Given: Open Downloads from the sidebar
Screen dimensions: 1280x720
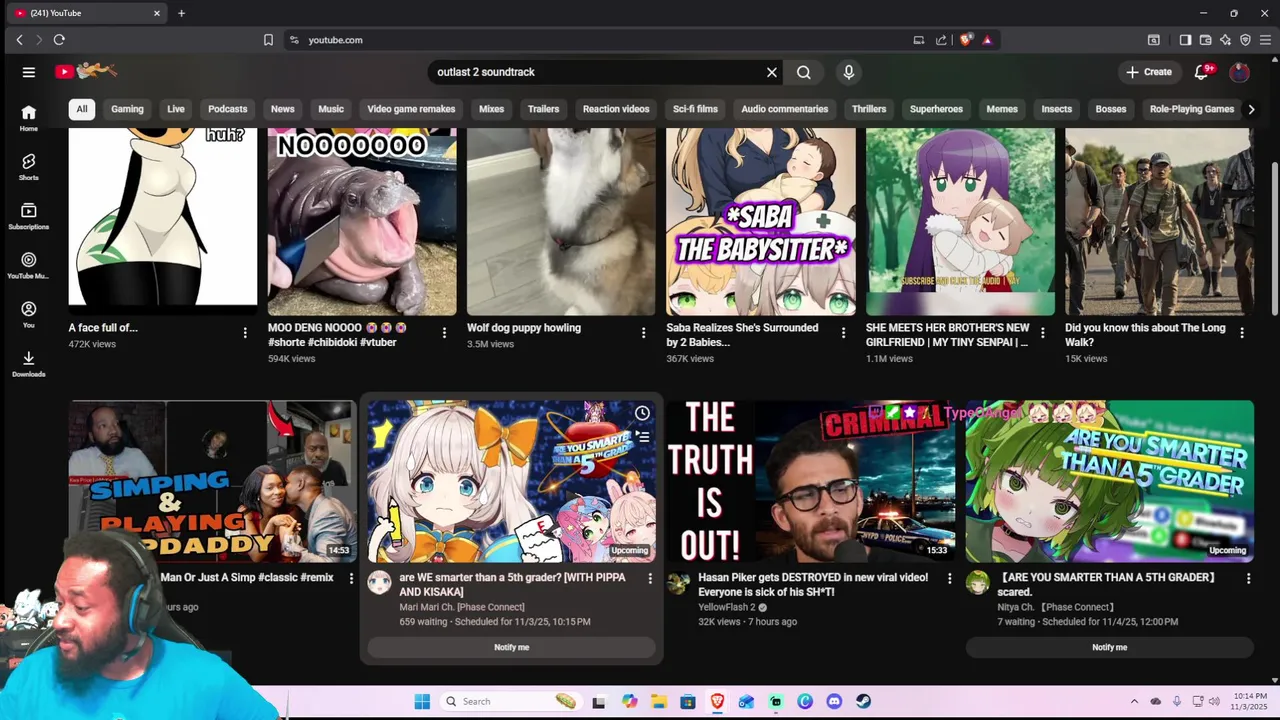Looking at the screenshot, I should tap(28, 363).
